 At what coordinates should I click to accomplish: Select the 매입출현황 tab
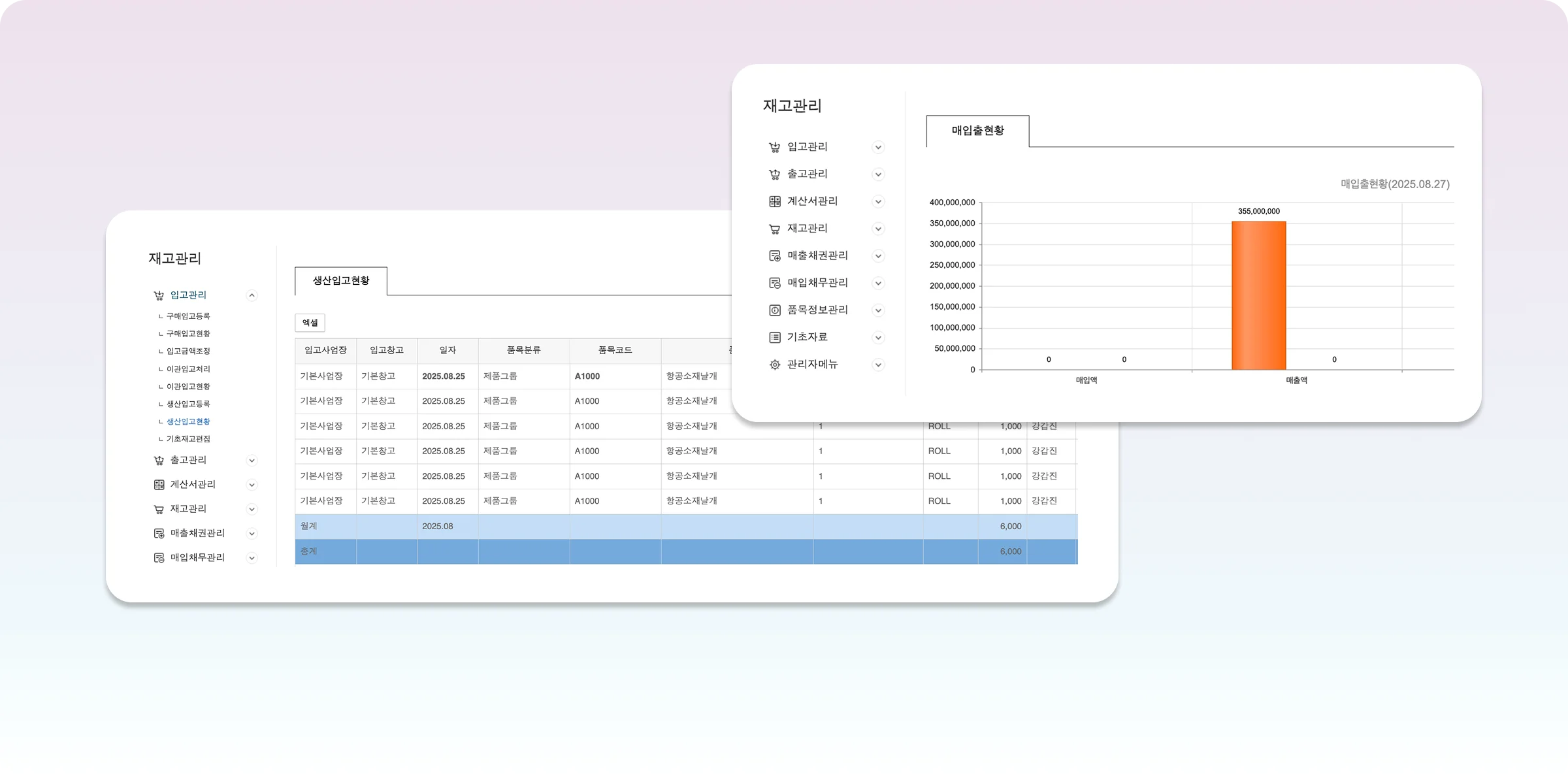977,131
